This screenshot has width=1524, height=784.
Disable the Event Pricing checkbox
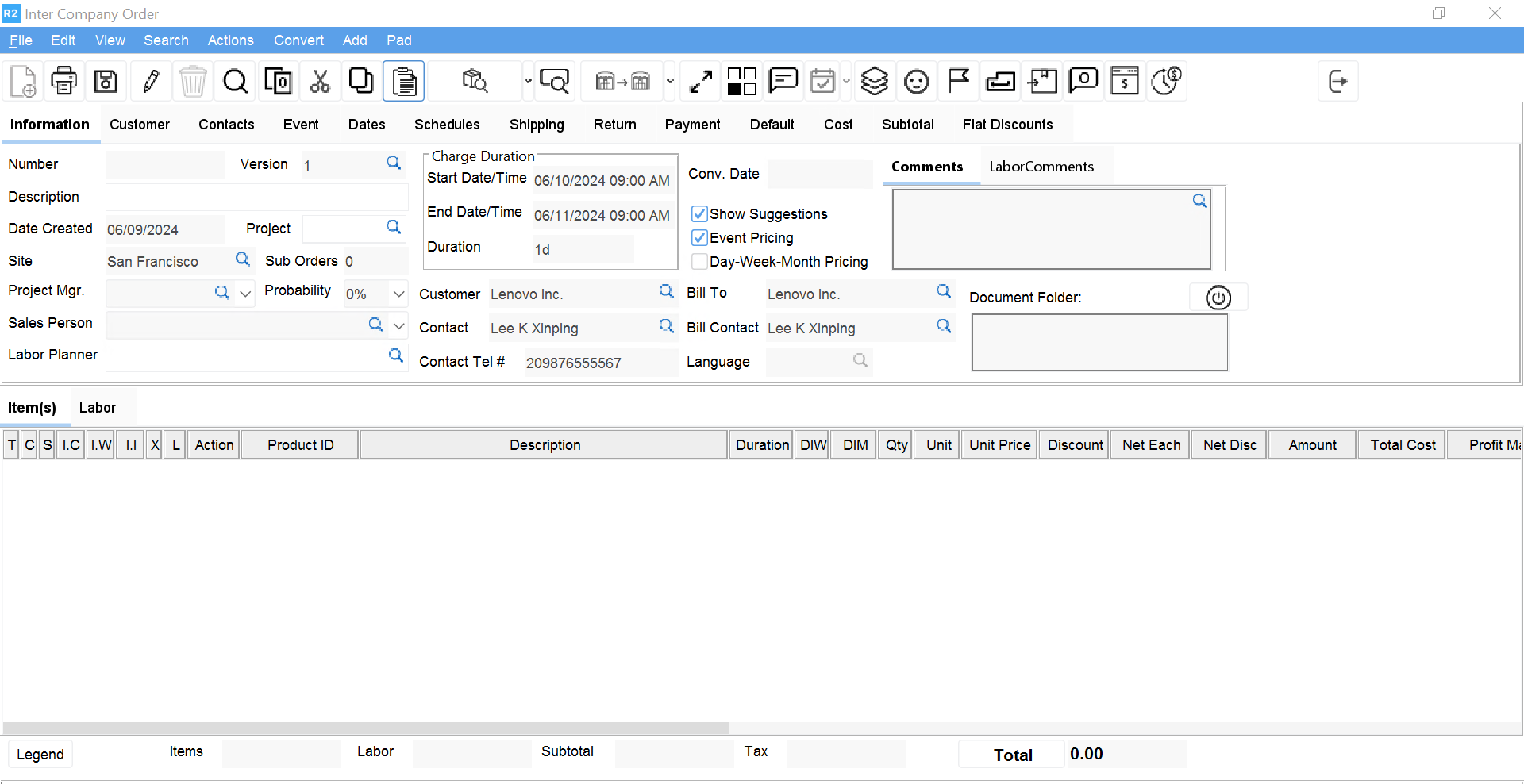[699, 238]
